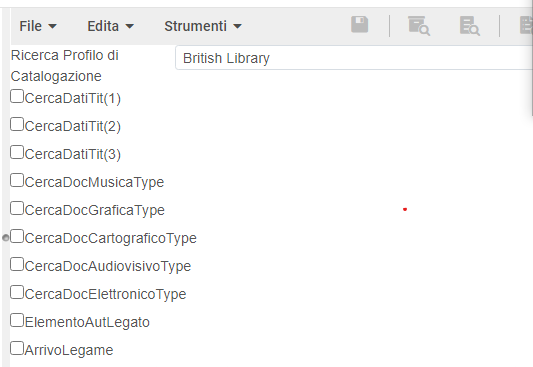Select the CercaDocGraficaType checkbox
Screen dimensions: 533x367
[17, 208]
